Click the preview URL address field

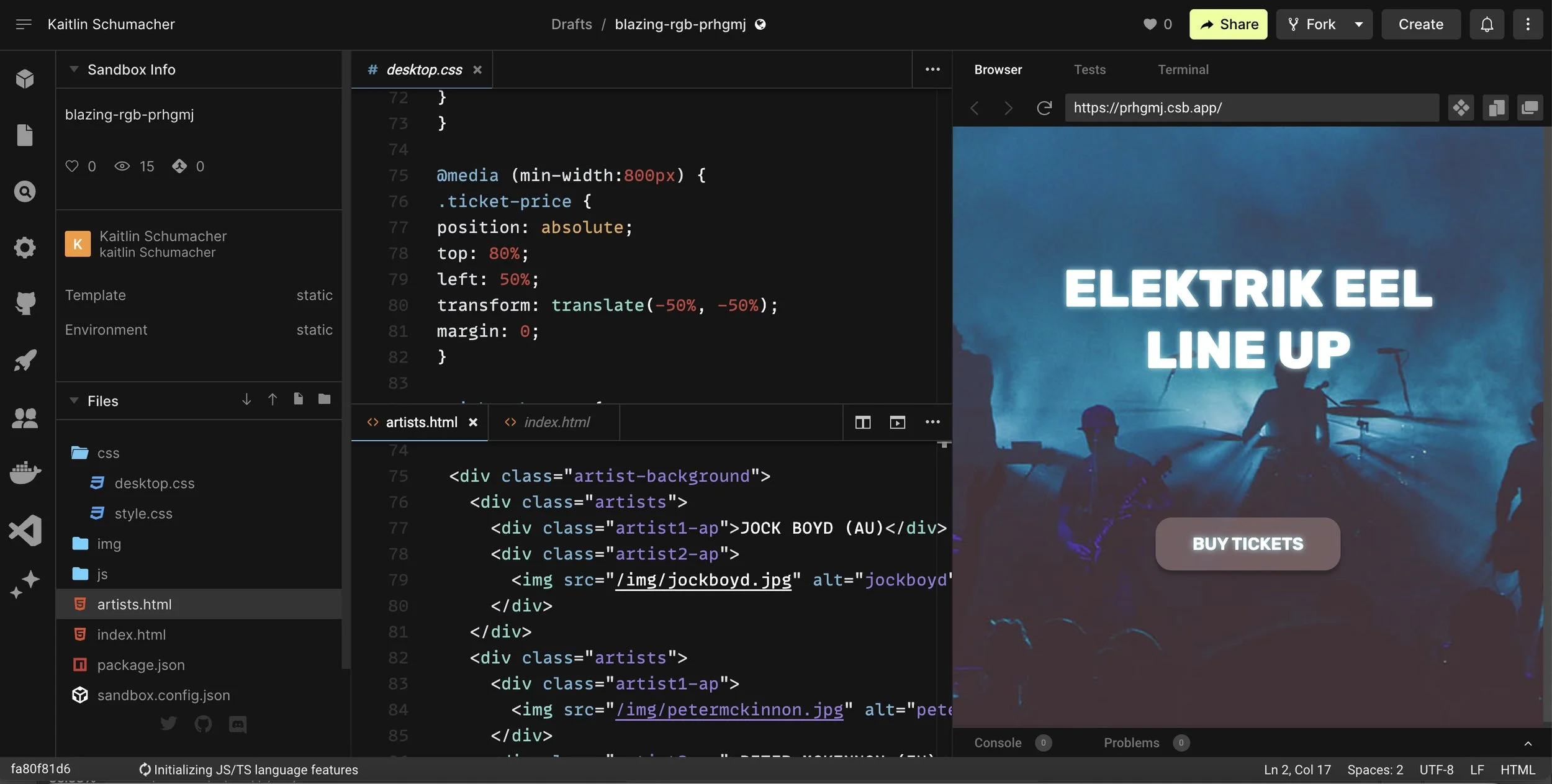pyautogui.click(x=1251, y=108)
